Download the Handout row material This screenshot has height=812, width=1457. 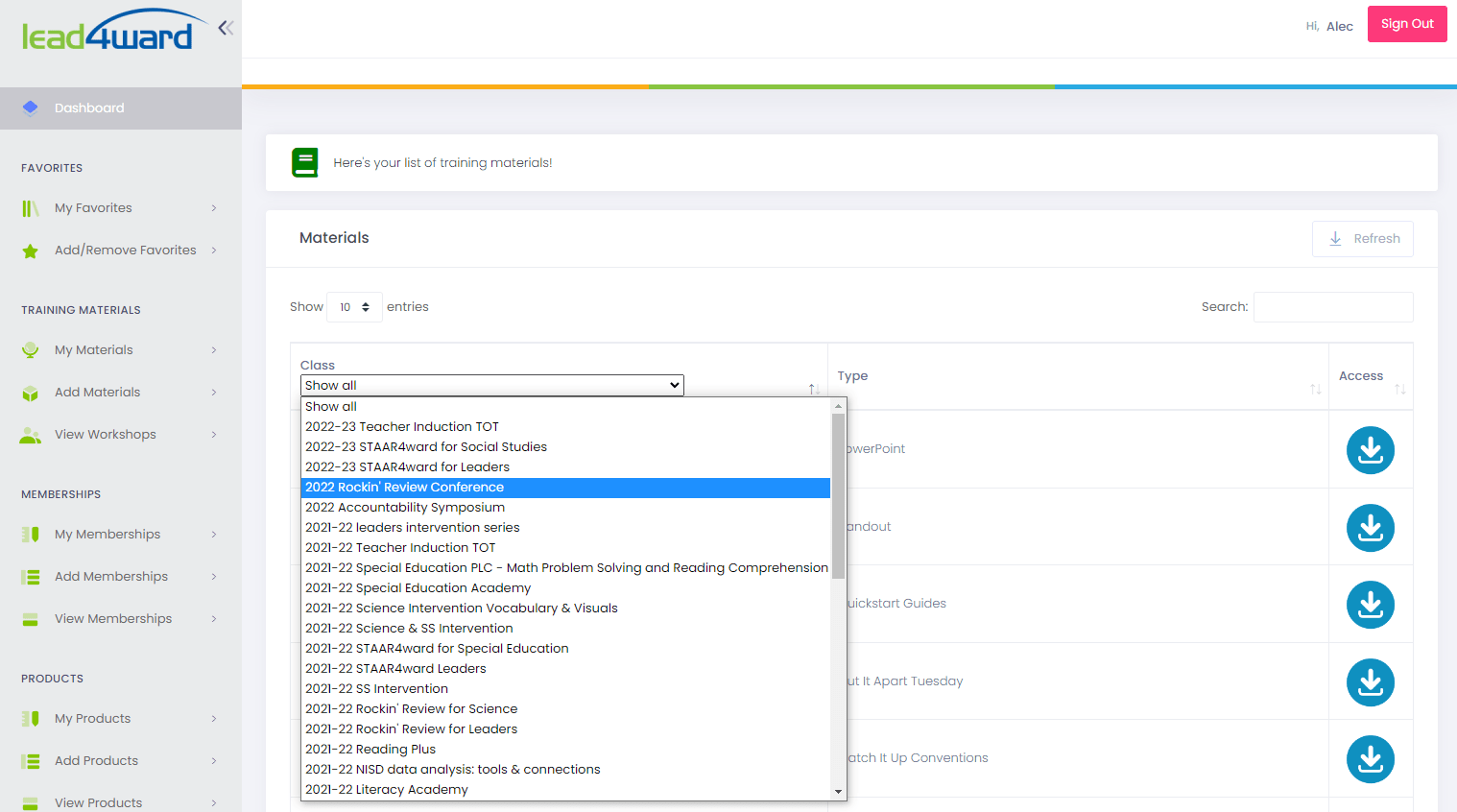click(1371, 528)
